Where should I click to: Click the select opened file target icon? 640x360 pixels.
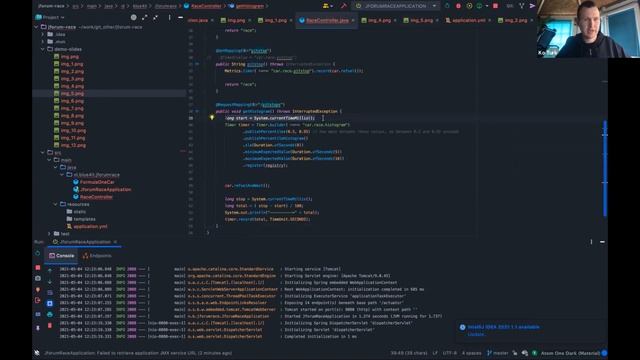133,18
